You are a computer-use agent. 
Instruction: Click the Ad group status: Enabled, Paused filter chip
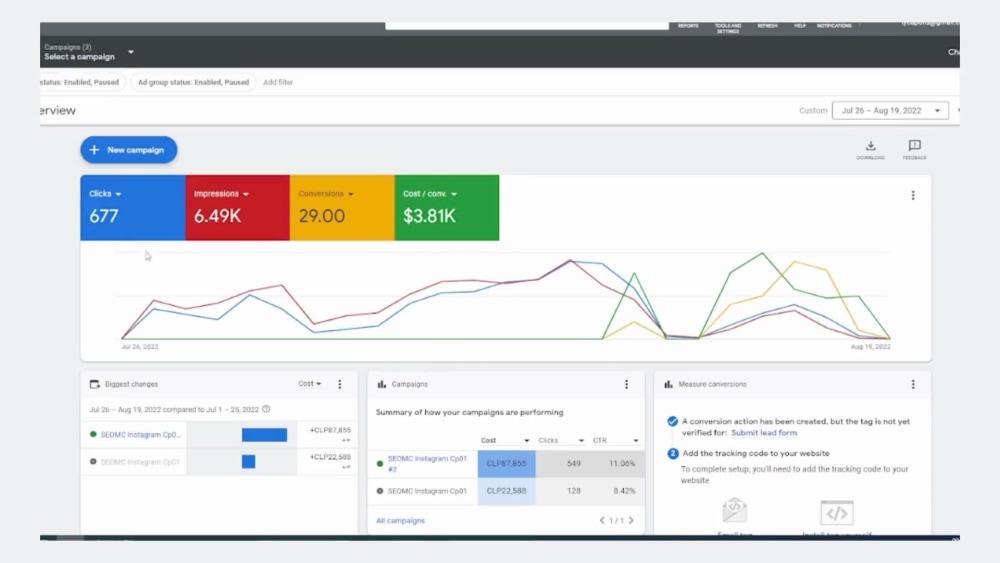pyautogui.click(x=193, y=82)
